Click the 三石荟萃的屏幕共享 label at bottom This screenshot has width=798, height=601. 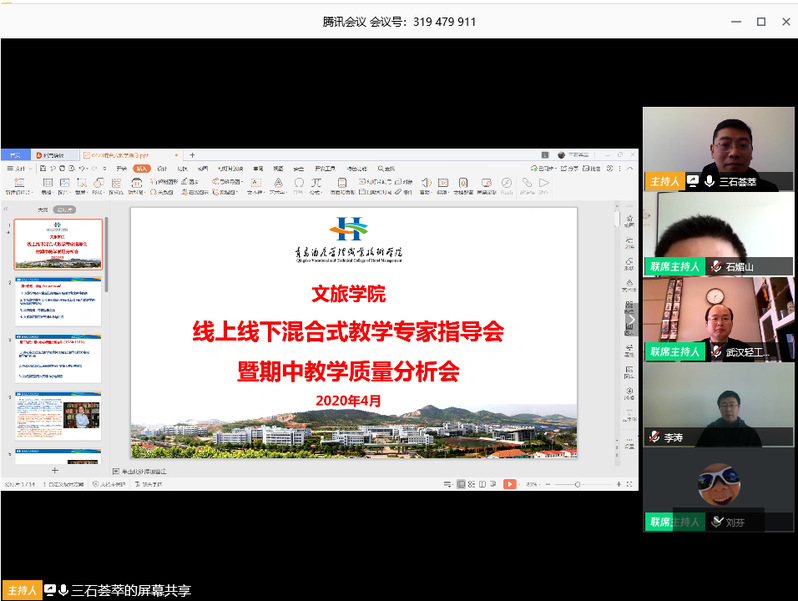130,591
